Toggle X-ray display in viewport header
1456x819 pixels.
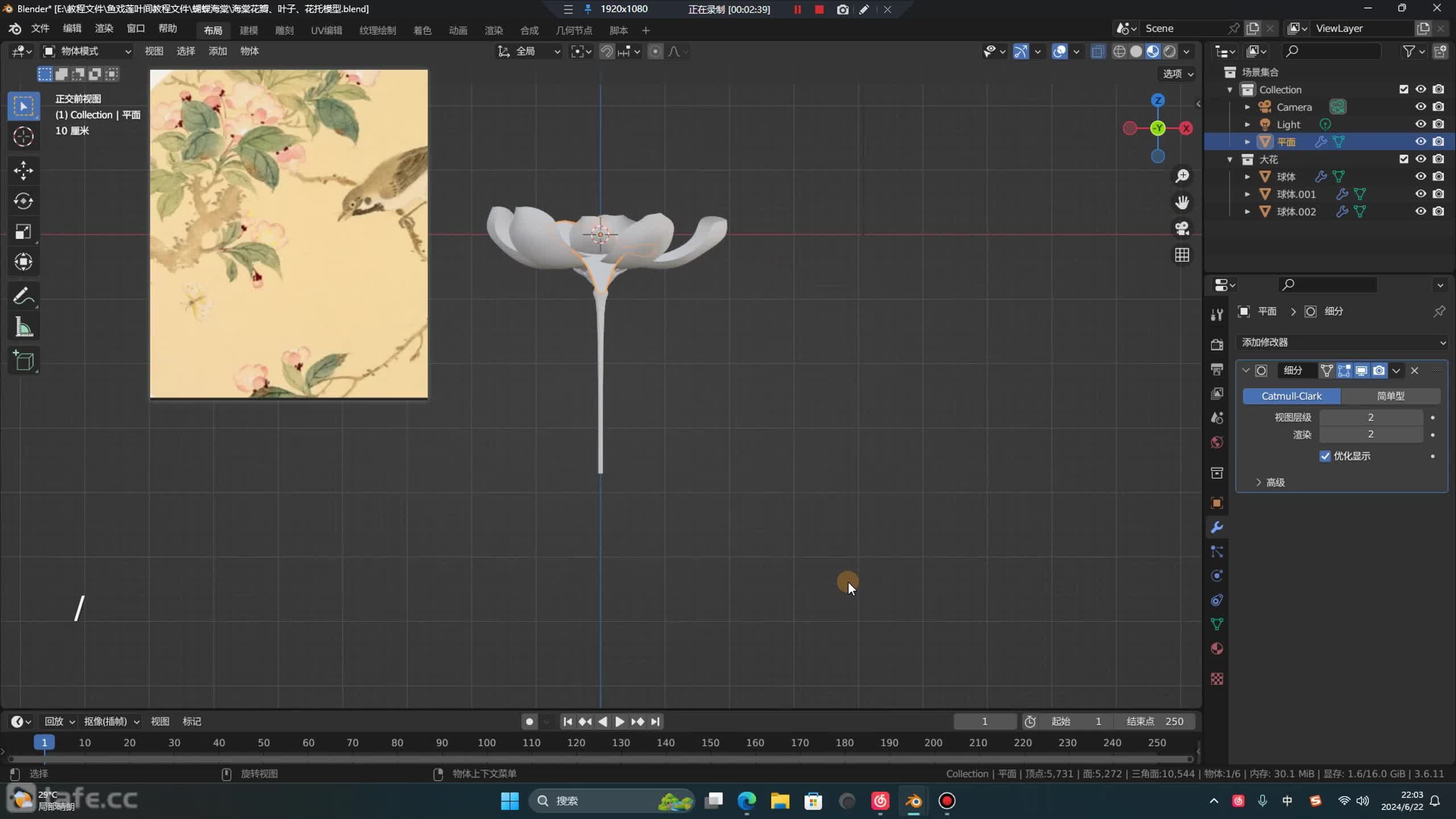tap(1098, 51)
